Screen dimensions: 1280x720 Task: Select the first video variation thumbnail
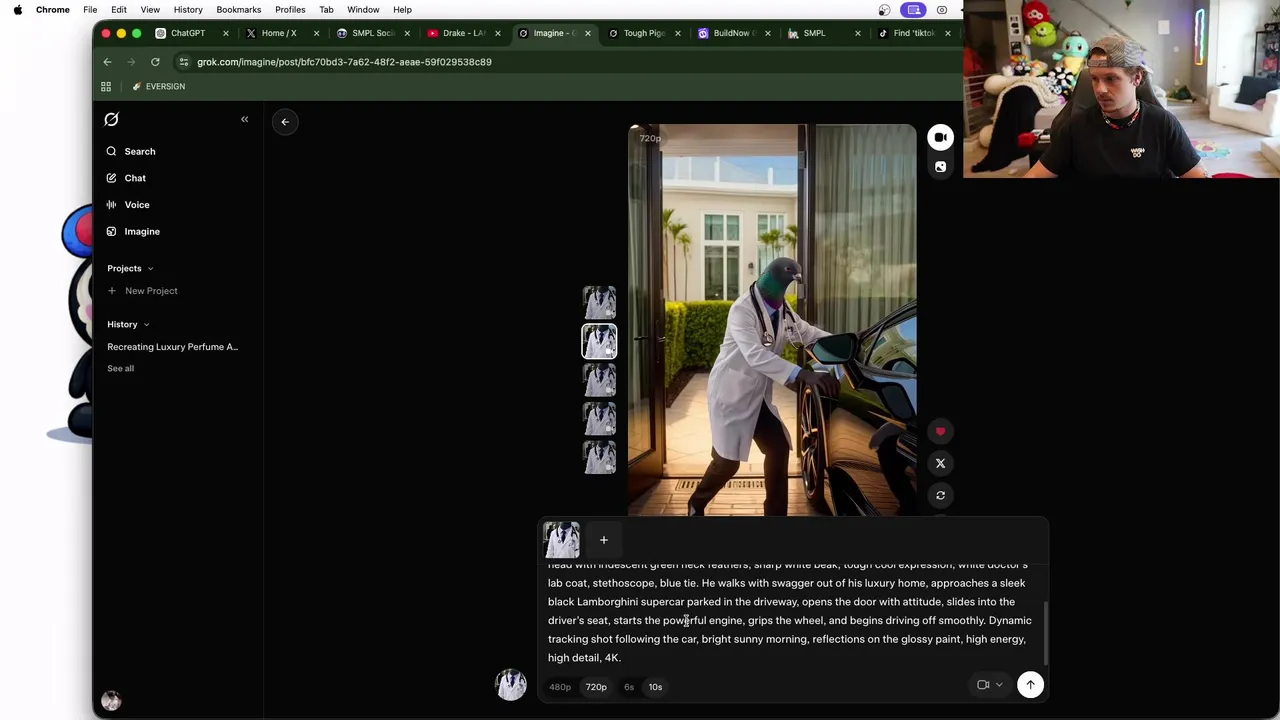click(x=600, y=303)
